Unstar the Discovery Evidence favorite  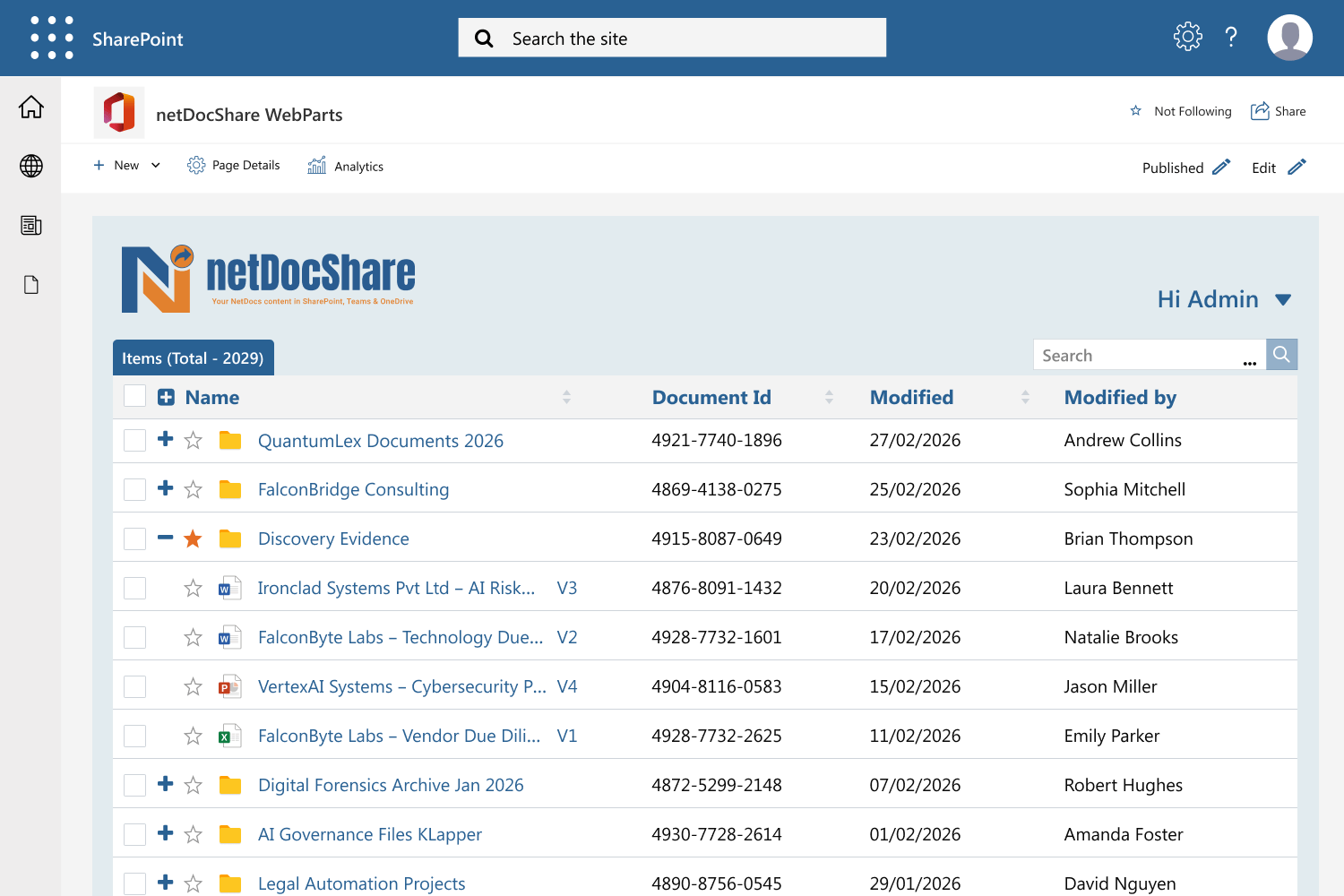point(193,538)
